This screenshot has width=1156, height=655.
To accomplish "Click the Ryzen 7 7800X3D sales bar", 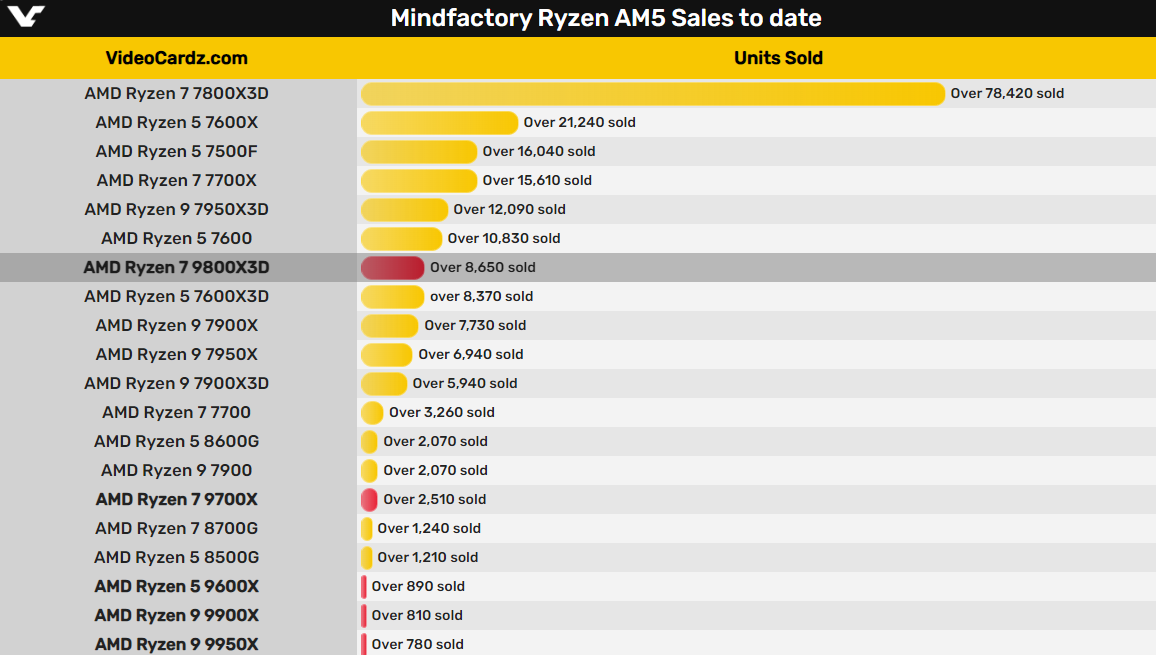I will point(652,94).
